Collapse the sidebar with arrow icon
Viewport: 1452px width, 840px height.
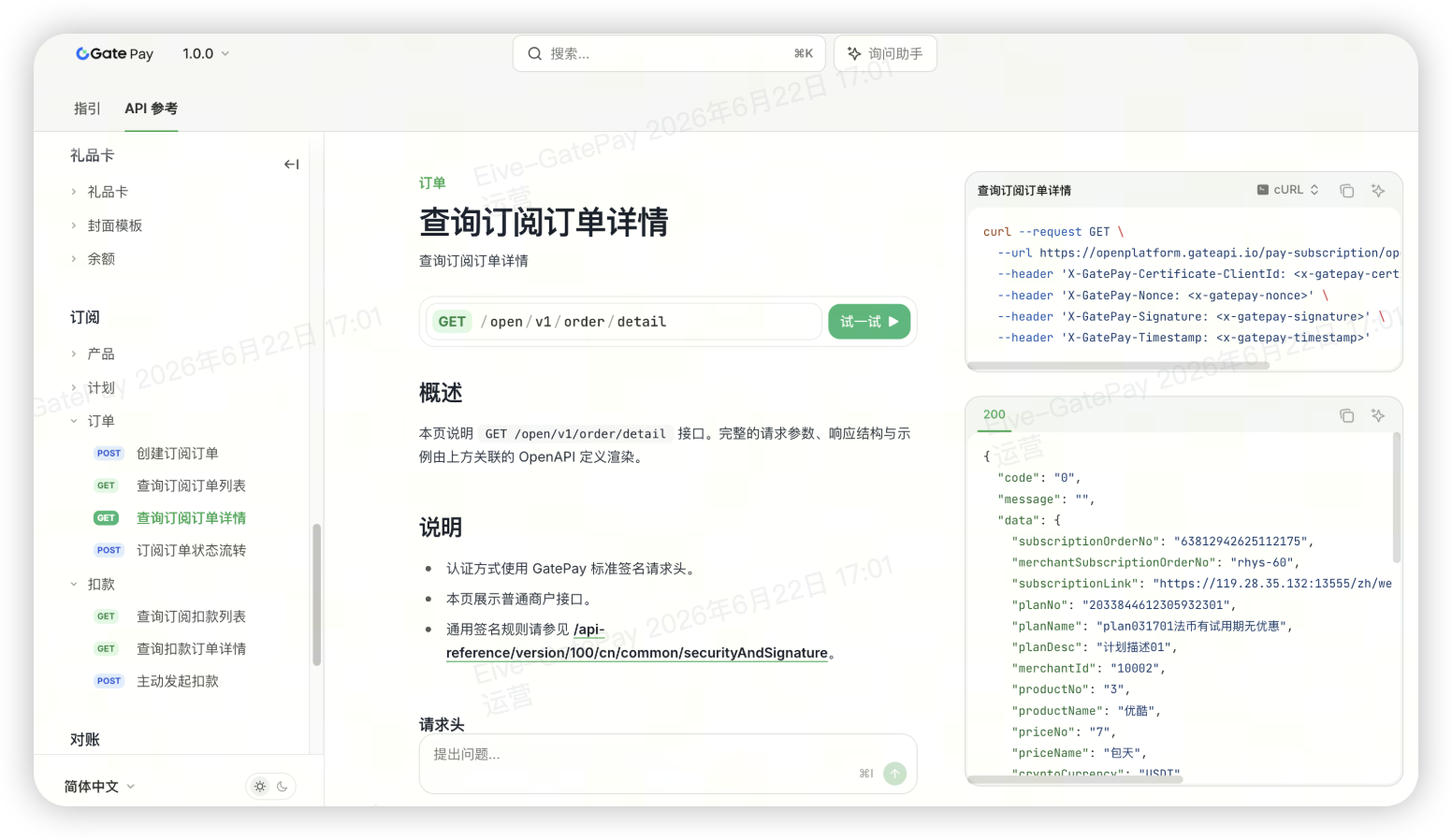291,165
